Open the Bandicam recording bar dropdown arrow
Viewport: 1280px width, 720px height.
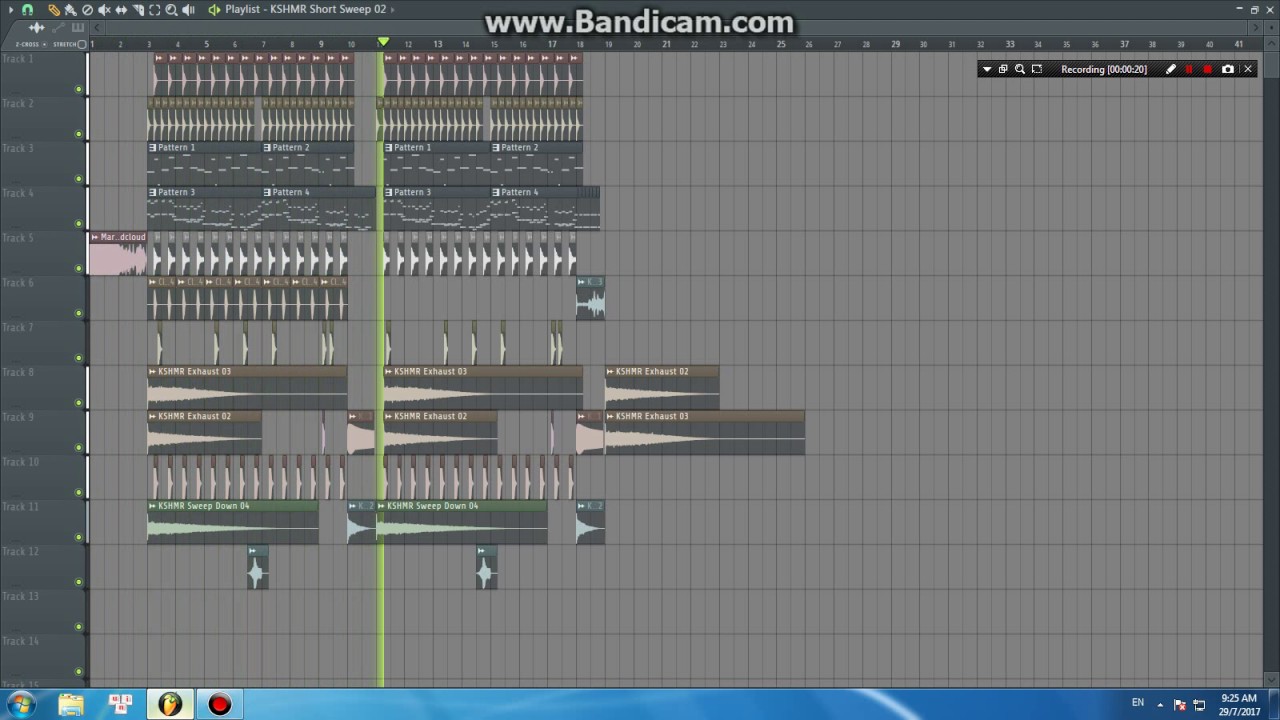987,69
